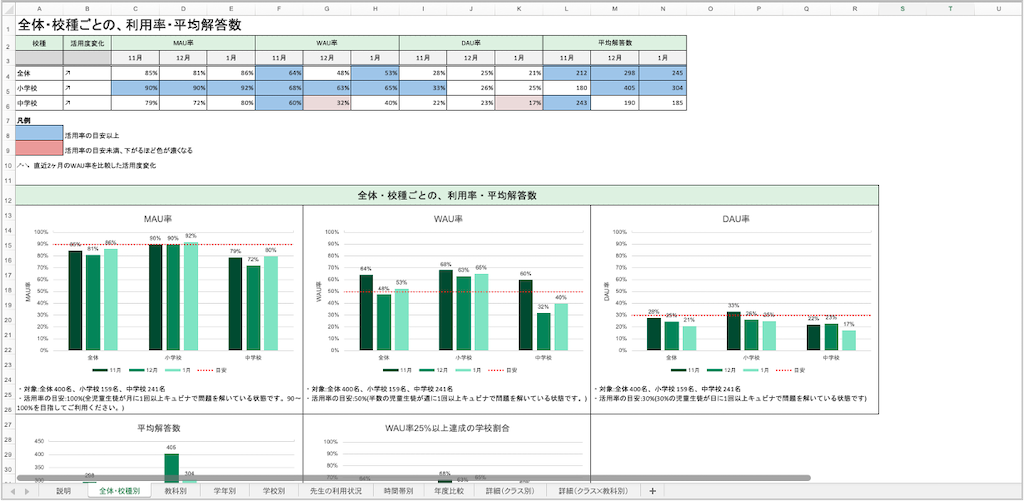
Task: Select the 405 cell in the 小学校 row
Action: [x=615, y=88]
